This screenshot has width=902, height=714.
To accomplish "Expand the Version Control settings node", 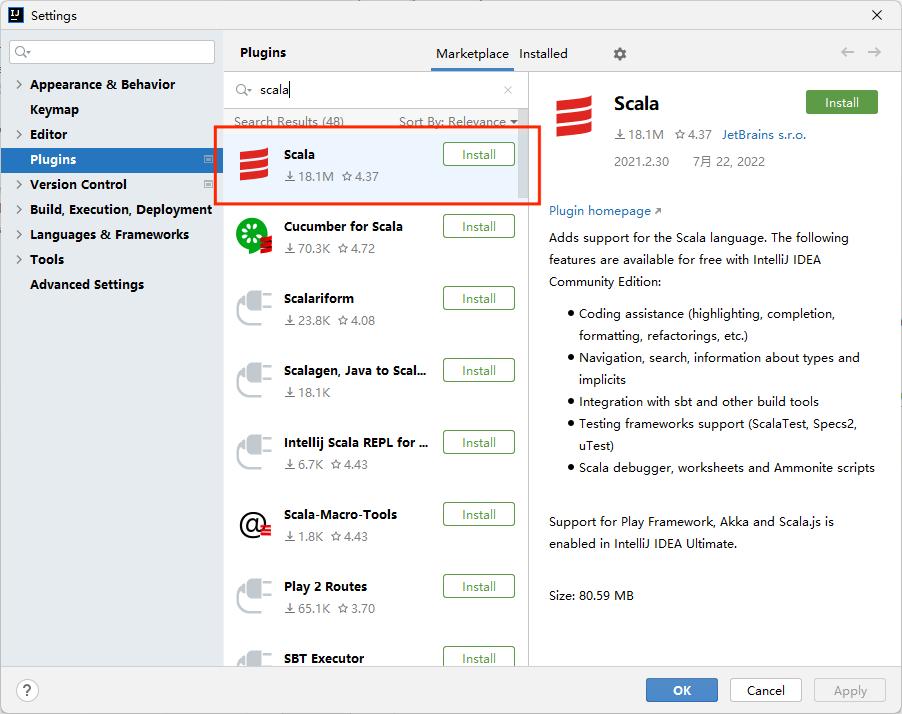I will tap(19, 184).
